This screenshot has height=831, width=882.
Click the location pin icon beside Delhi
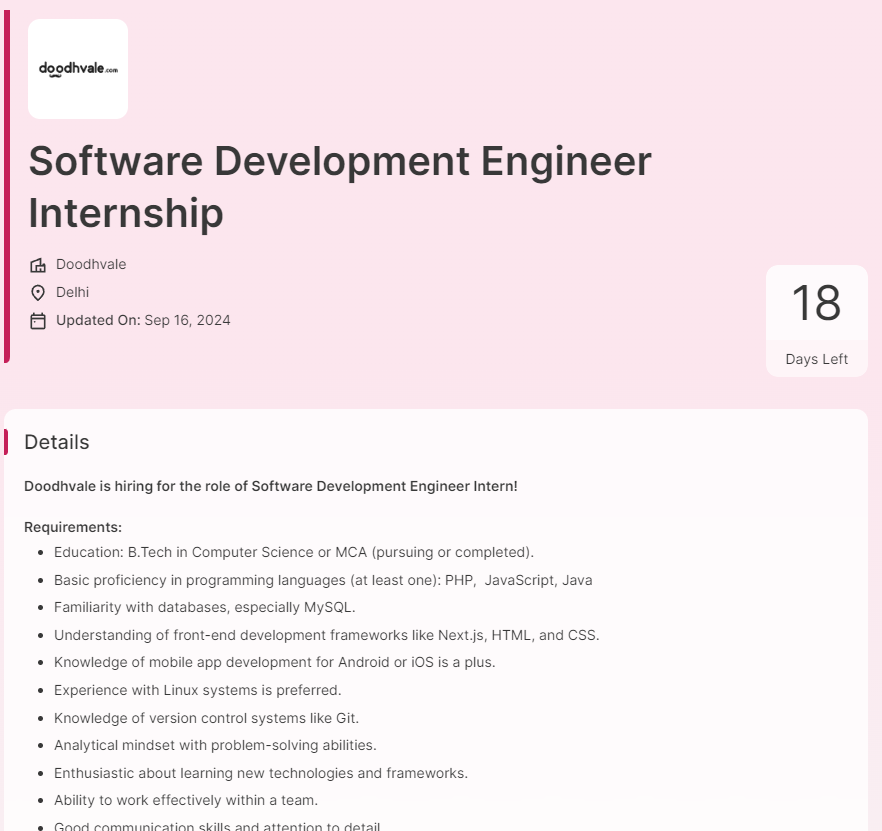[38, 293]
